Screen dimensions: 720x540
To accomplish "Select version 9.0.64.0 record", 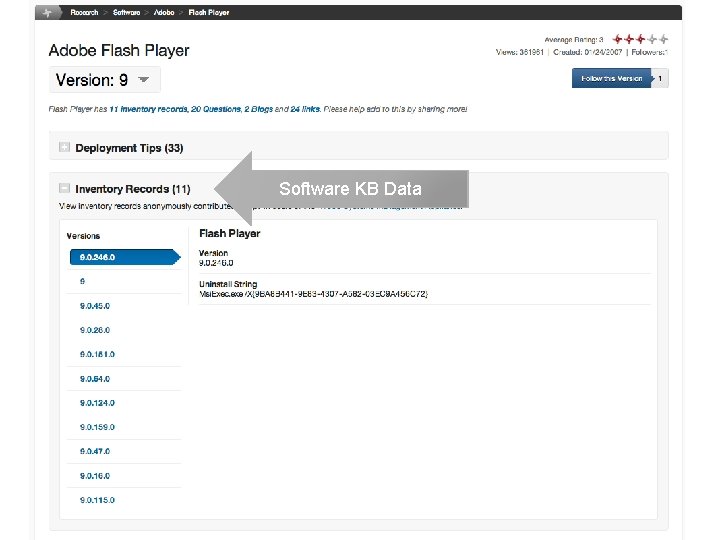I will click(95, 379).
